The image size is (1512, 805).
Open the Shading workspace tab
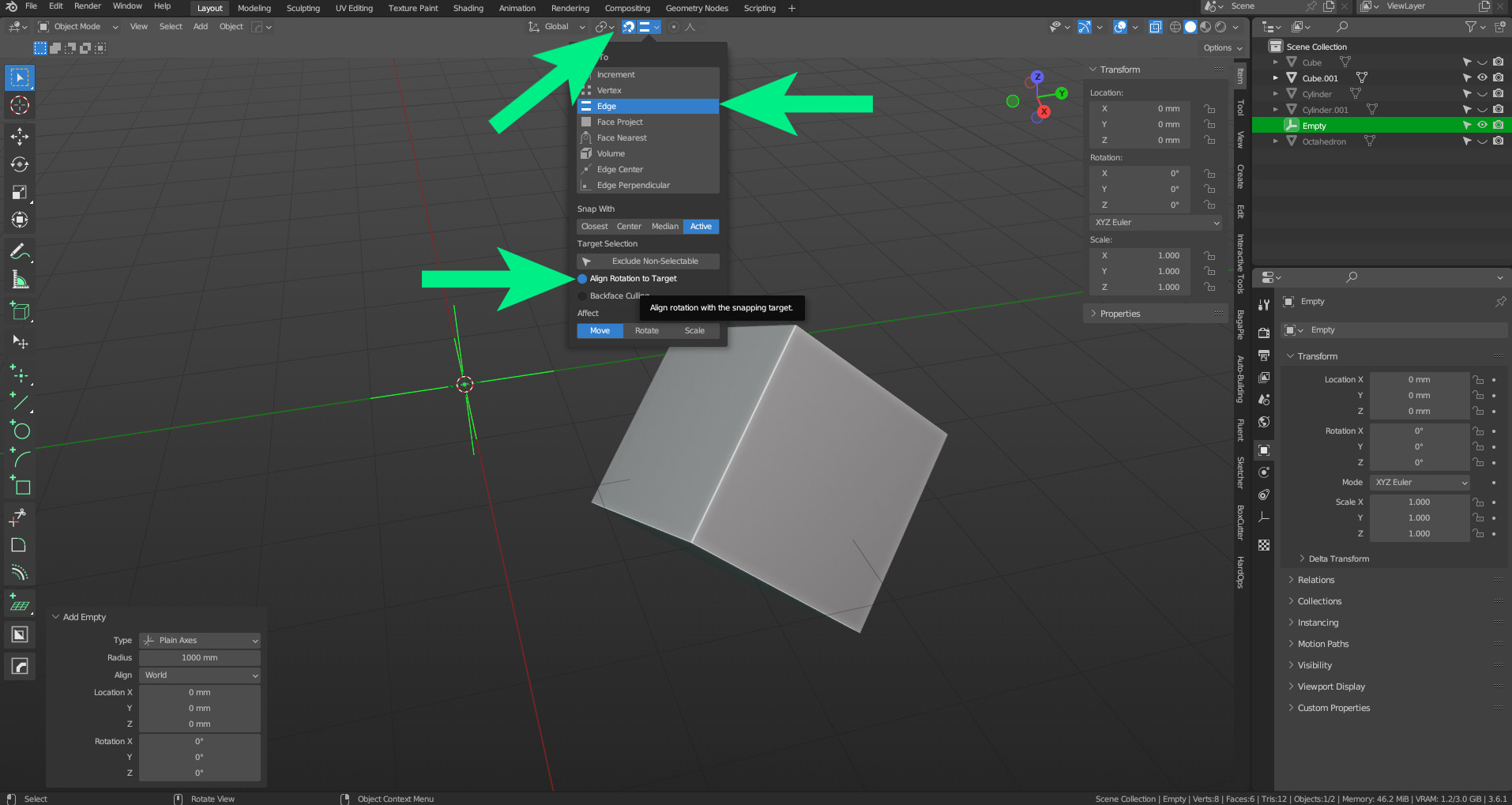[x=468, y=9]
